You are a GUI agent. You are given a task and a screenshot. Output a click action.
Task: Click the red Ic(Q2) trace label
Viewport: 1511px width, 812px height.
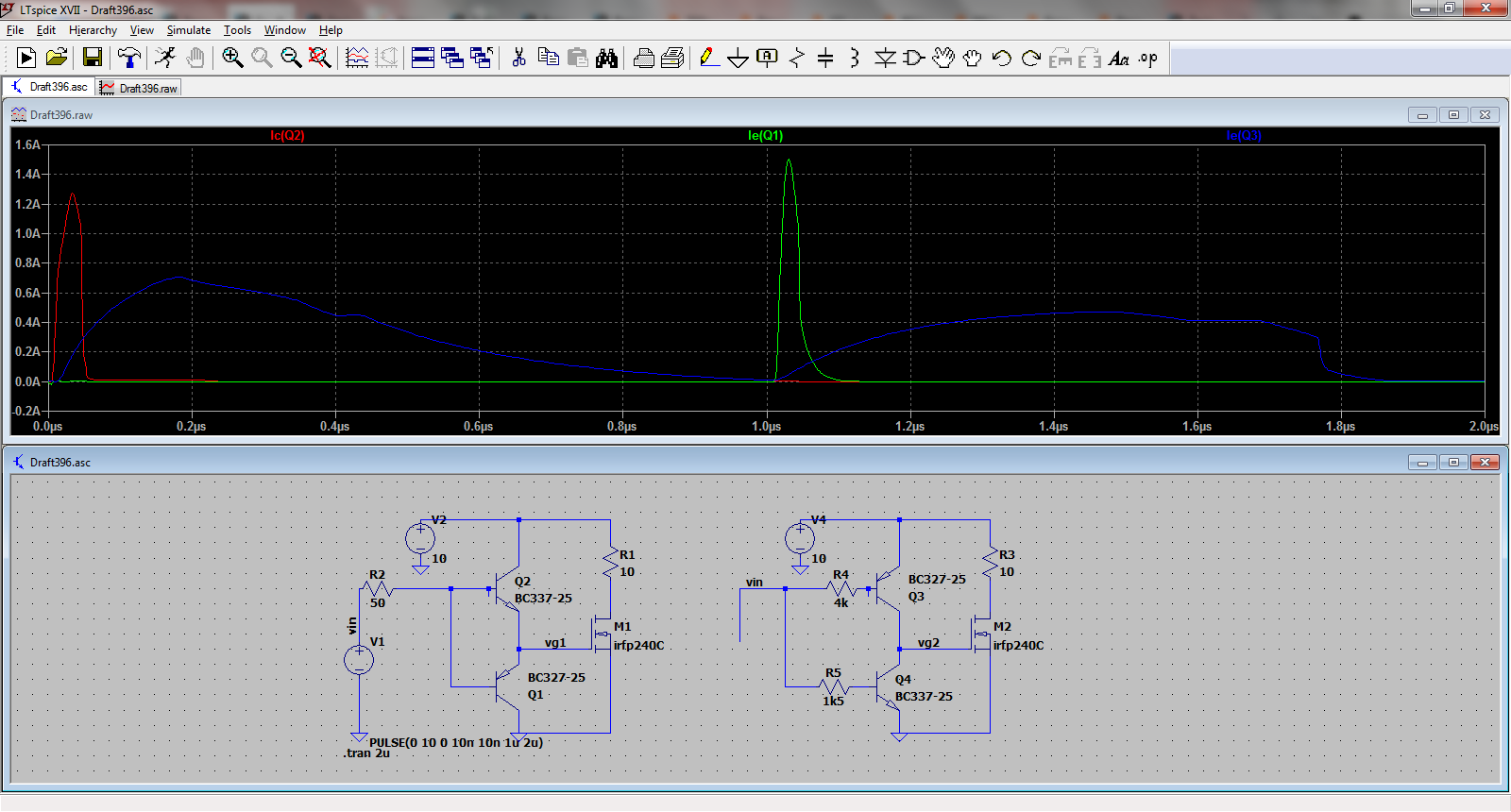[x=287, y=136]
